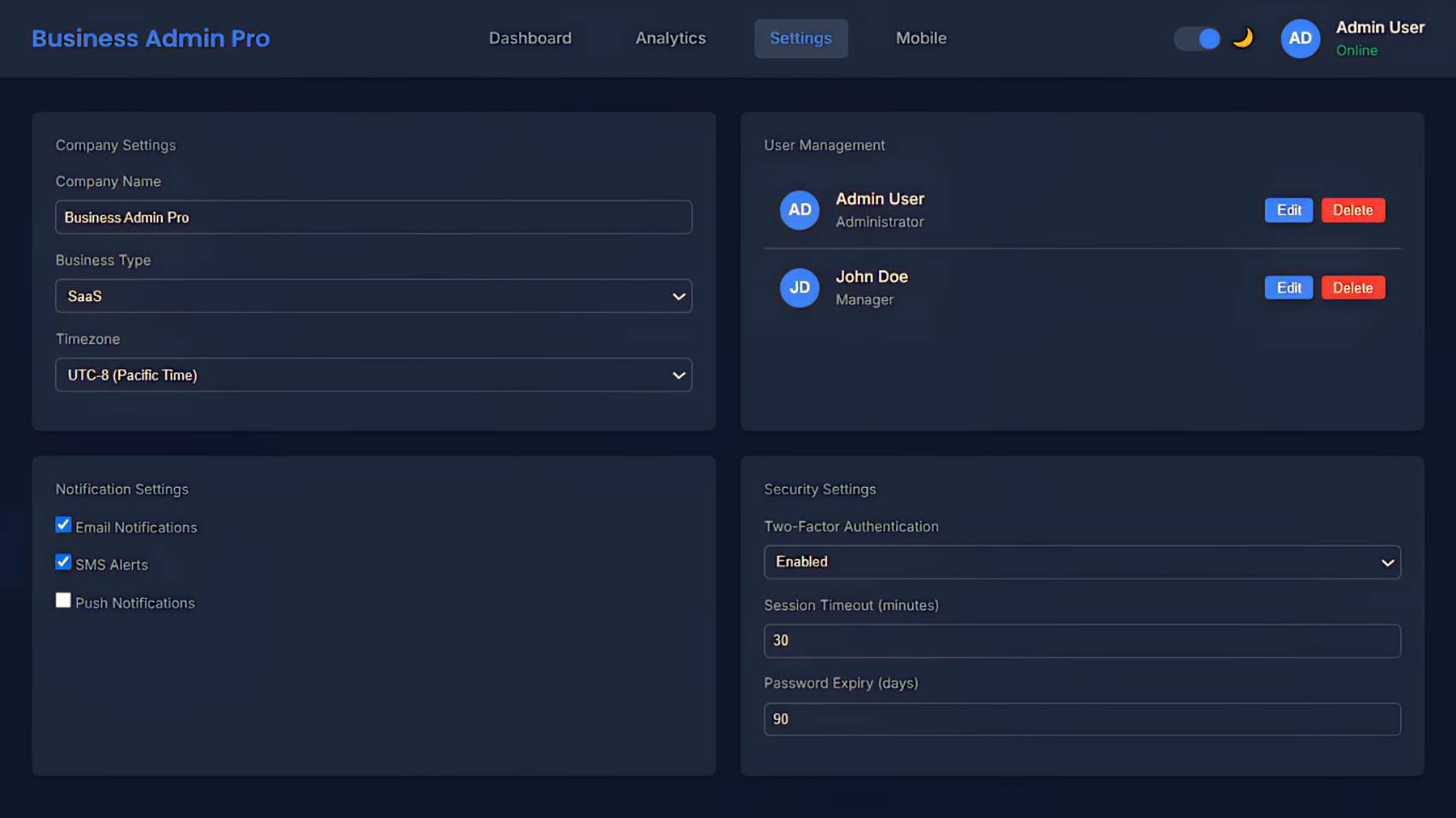Uncheck Email Notifications
The width and height of the screenshot is (1456, 818).
62,524
